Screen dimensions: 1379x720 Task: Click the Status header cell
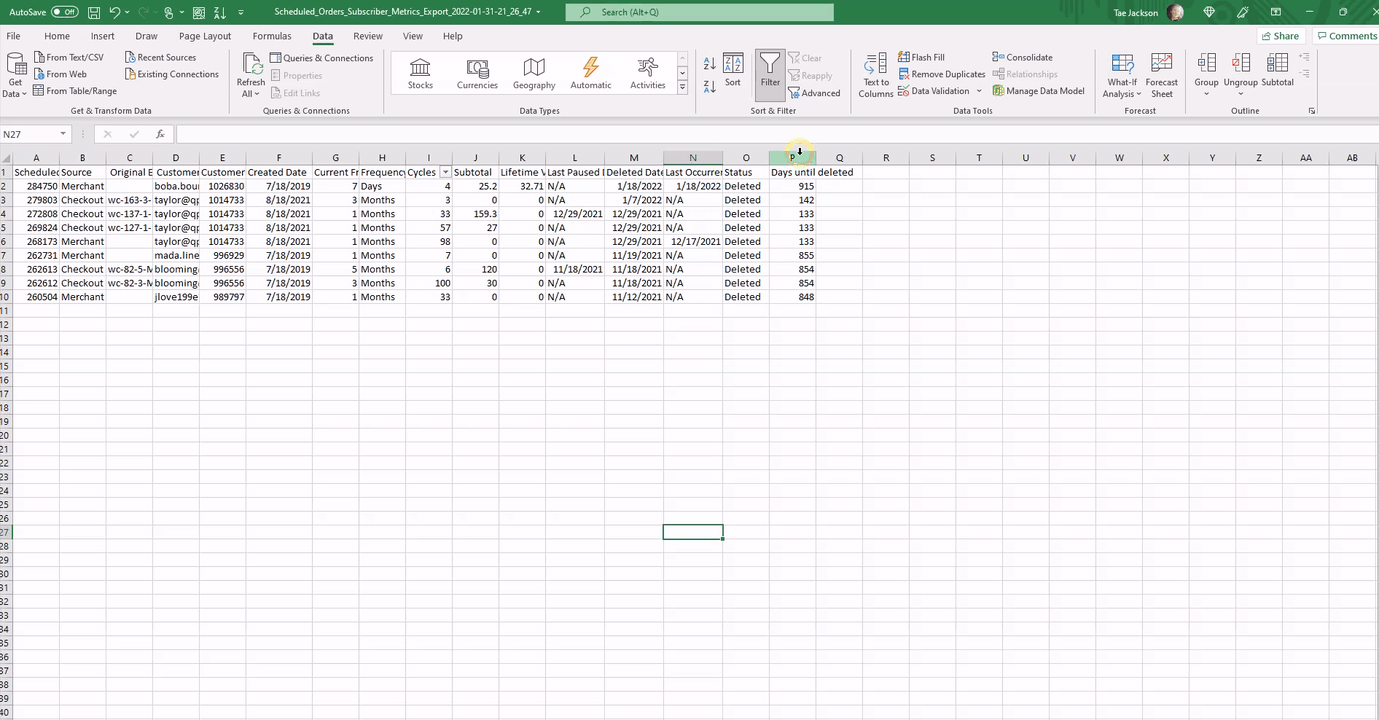tap(745, 172)
